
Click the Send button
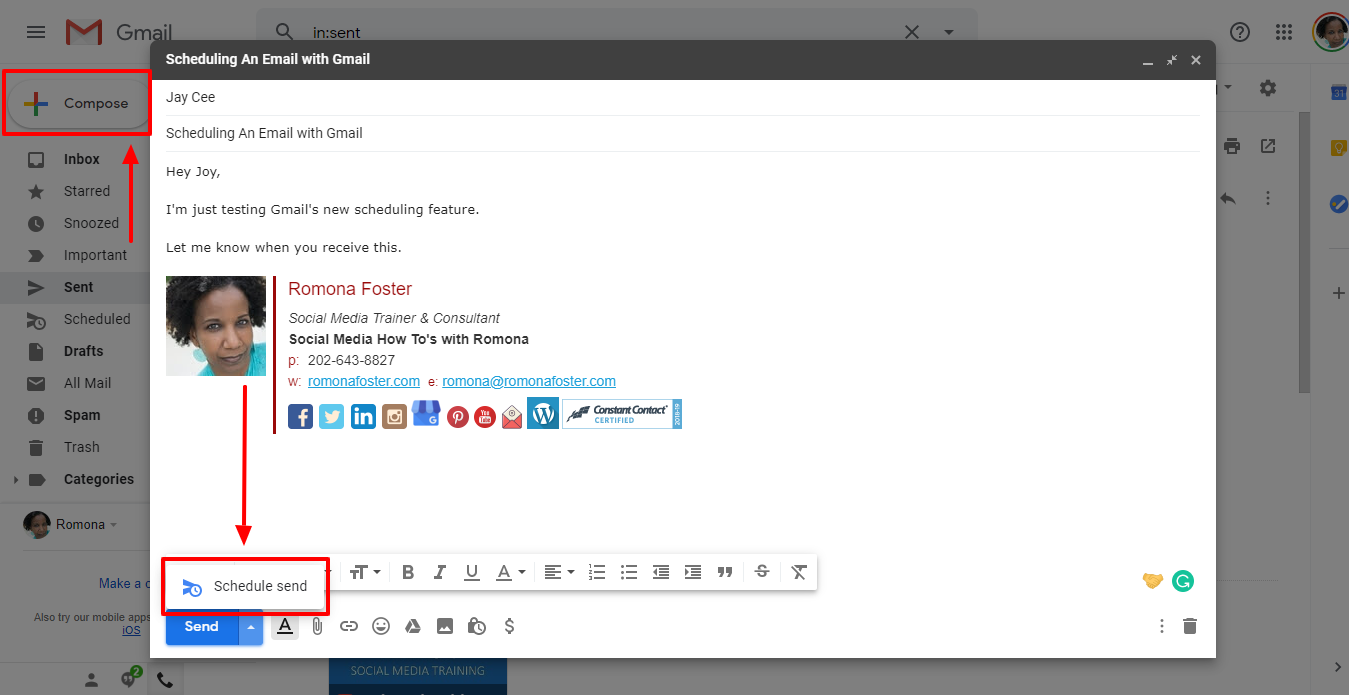202,627
